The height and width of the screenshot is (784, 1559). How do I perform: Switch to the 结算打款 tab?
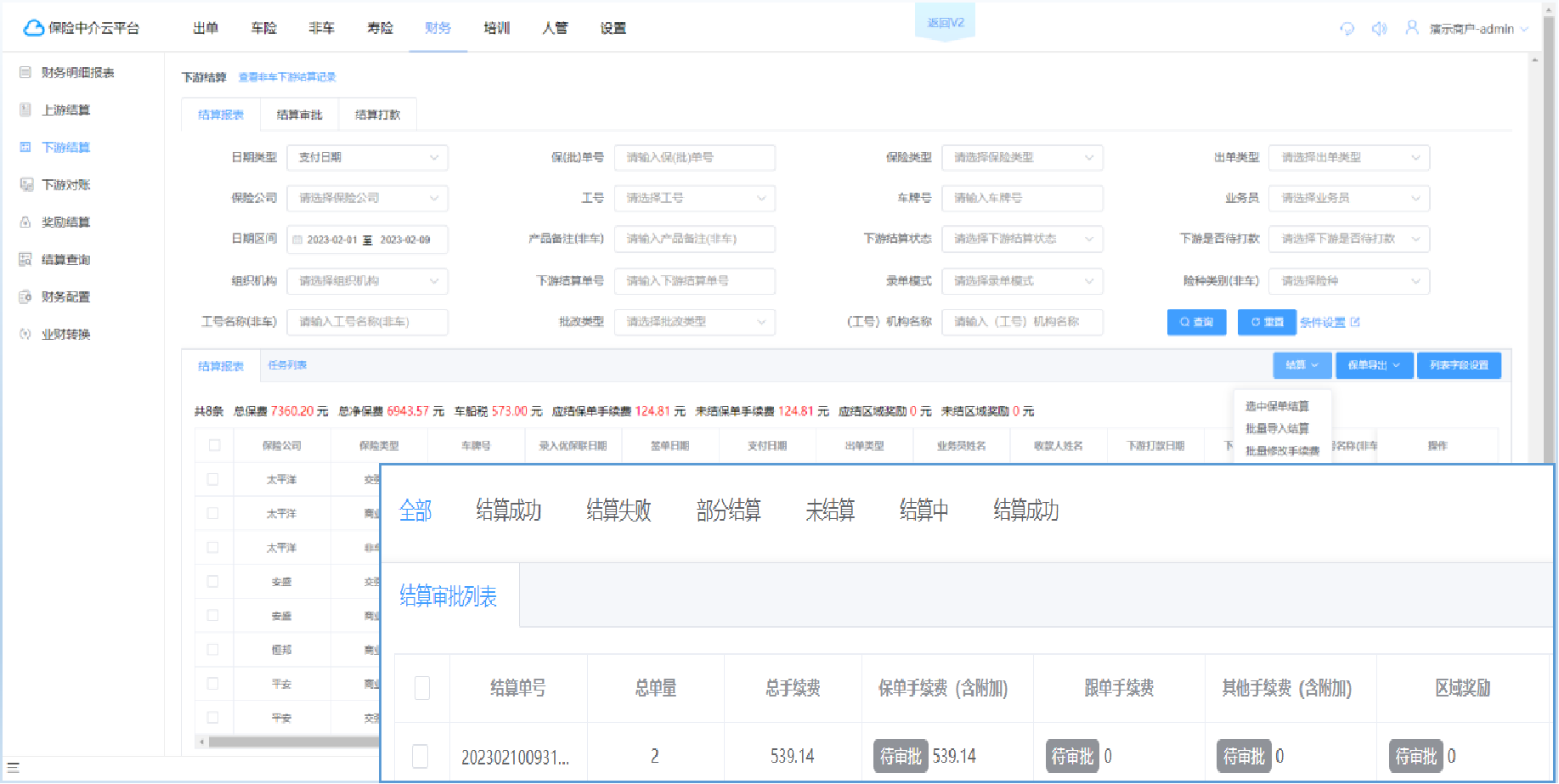point(377,115)
